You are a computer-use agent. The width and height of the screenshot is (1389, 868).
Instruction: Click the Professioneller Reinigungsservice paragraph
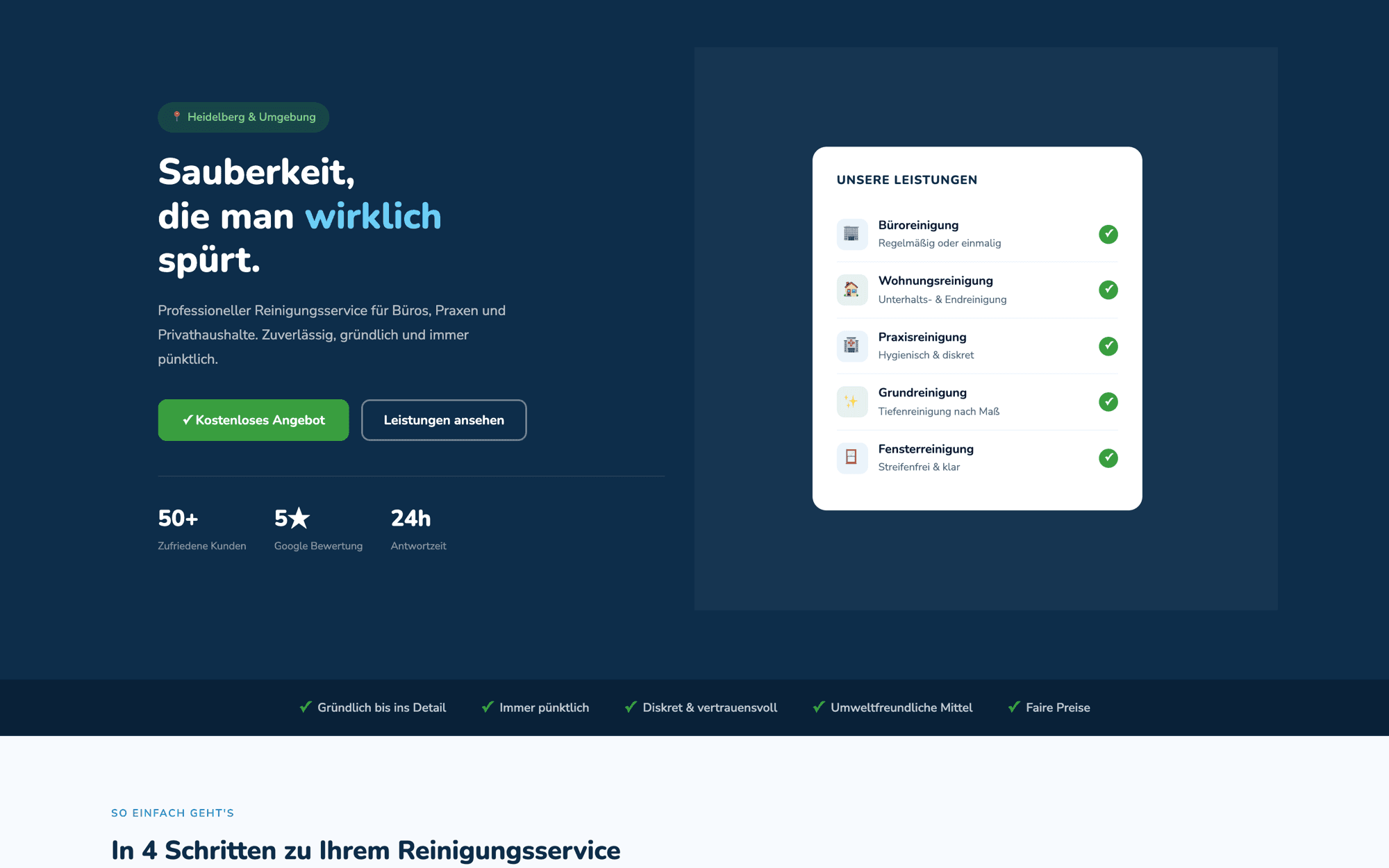[332, 335]
